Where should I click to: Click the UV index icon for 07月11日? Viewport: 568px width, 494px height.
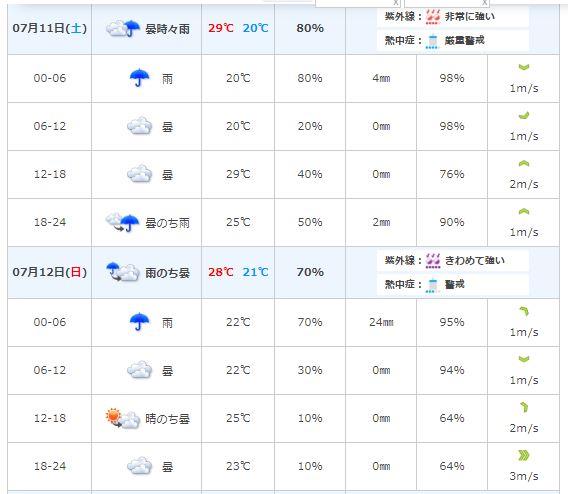(x=433, y=17)
